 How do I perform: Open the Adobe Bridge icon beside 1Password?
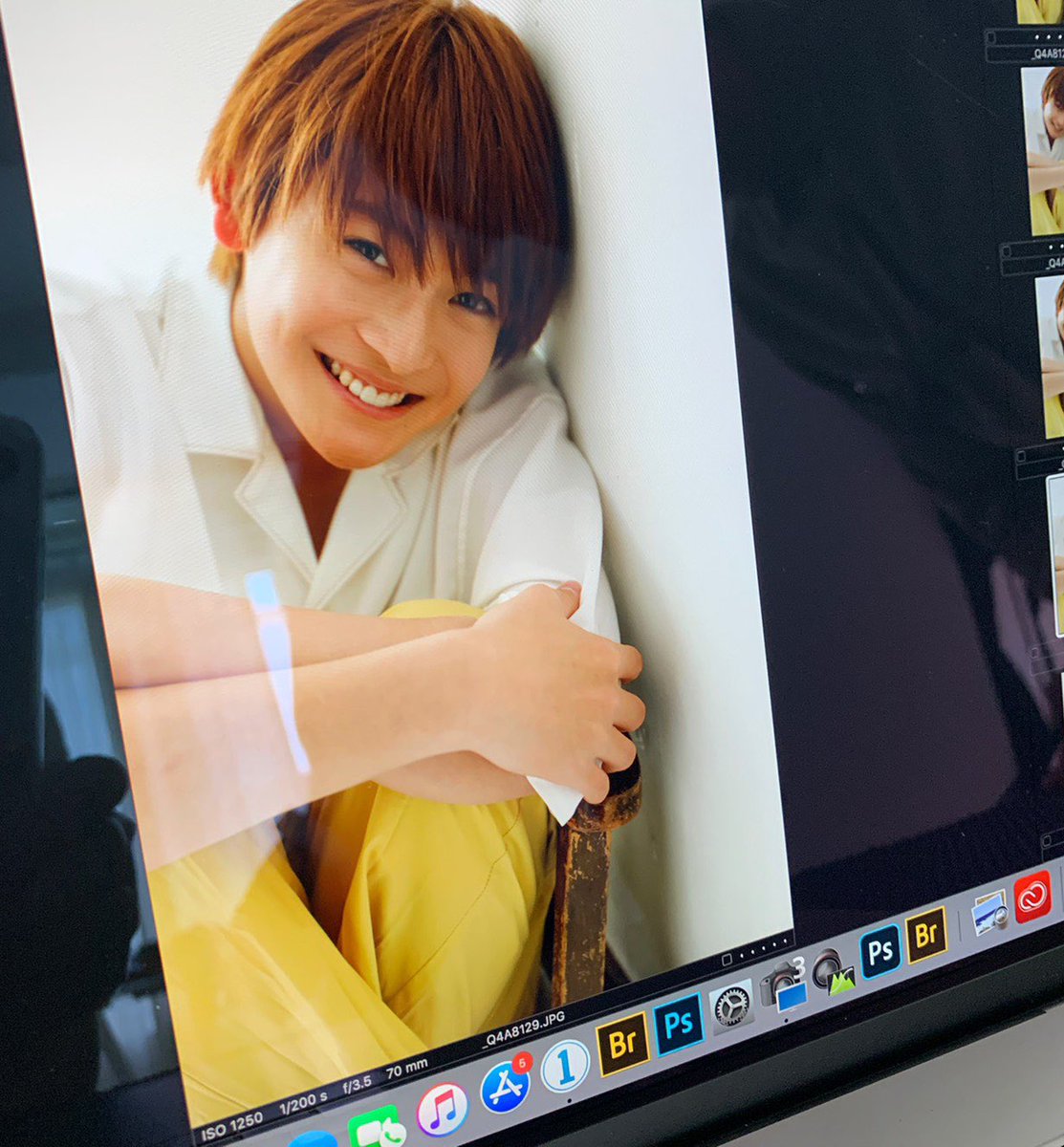[x=622, y=1044]
